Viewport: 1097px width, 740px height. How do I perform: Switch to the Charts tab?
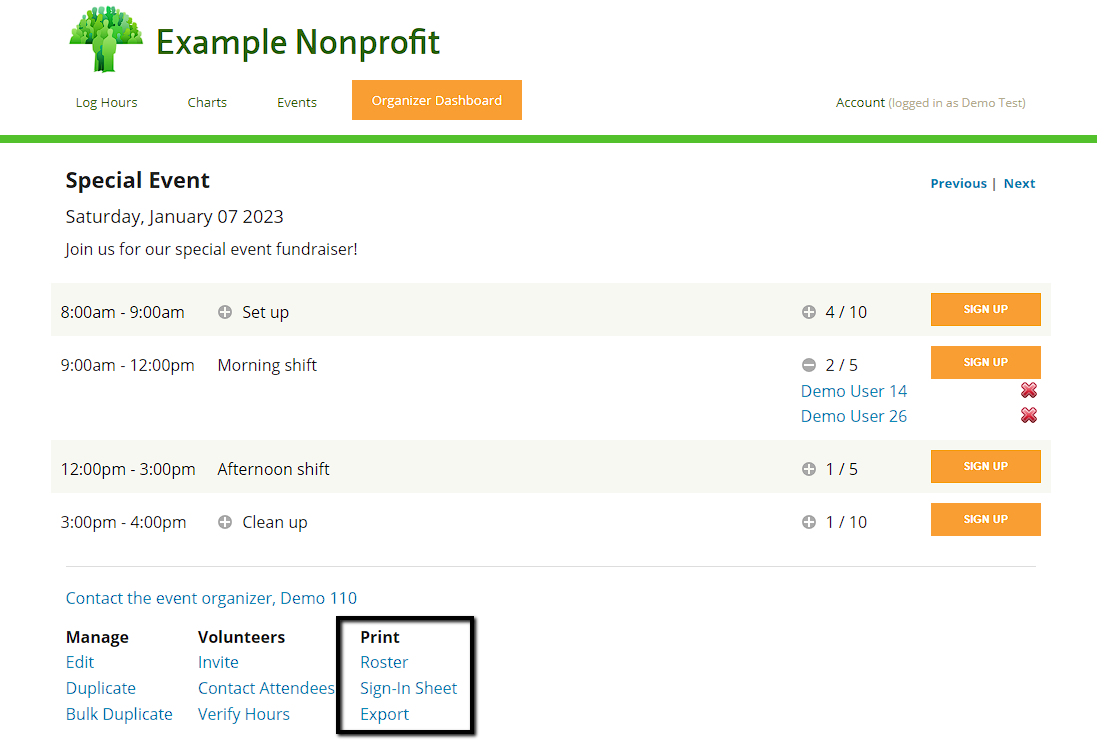tap(207, 102)
